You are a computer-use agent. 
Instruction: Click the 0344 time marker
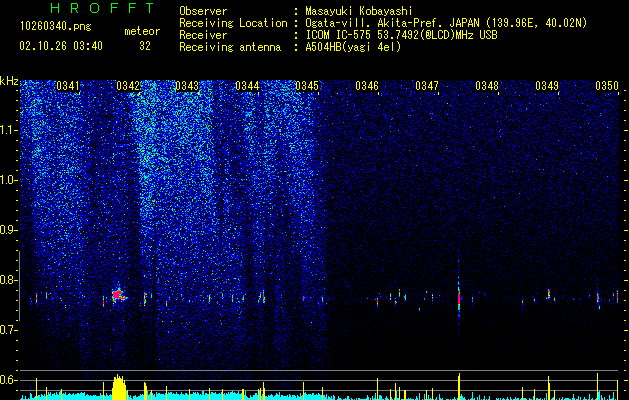247,86
